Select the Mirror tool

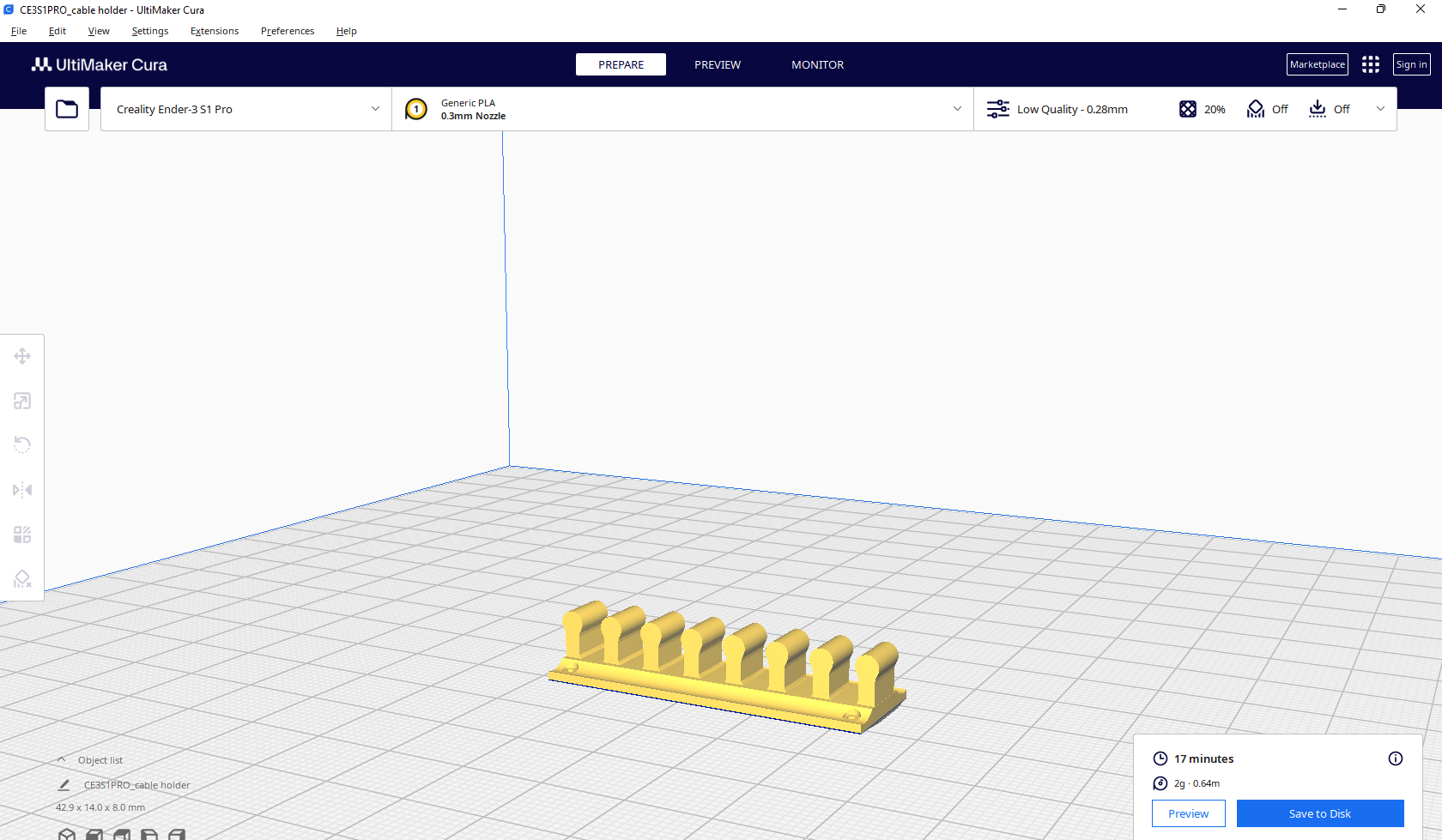22,490
